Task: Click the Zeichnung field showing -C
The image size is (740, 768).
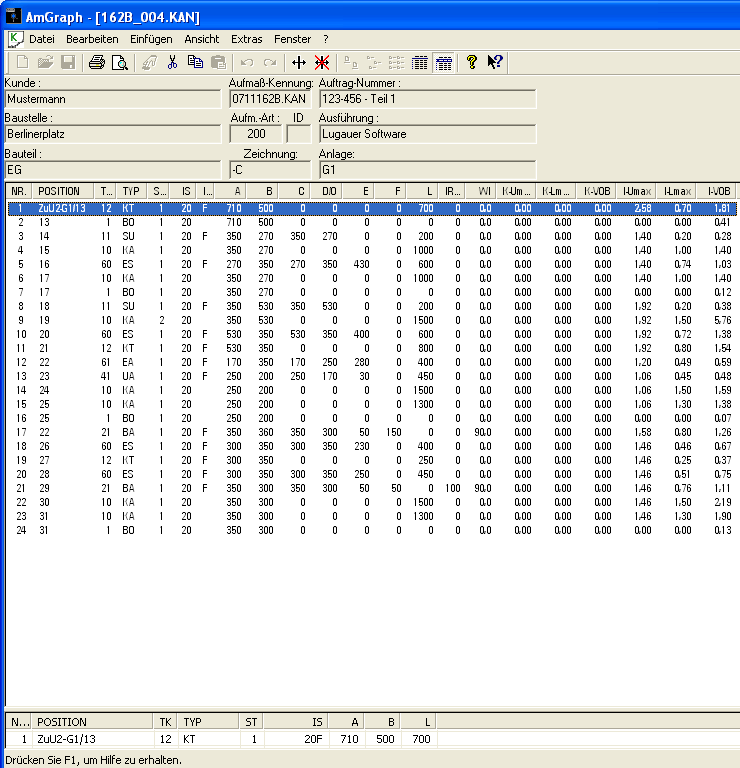Action: (270, 170)
